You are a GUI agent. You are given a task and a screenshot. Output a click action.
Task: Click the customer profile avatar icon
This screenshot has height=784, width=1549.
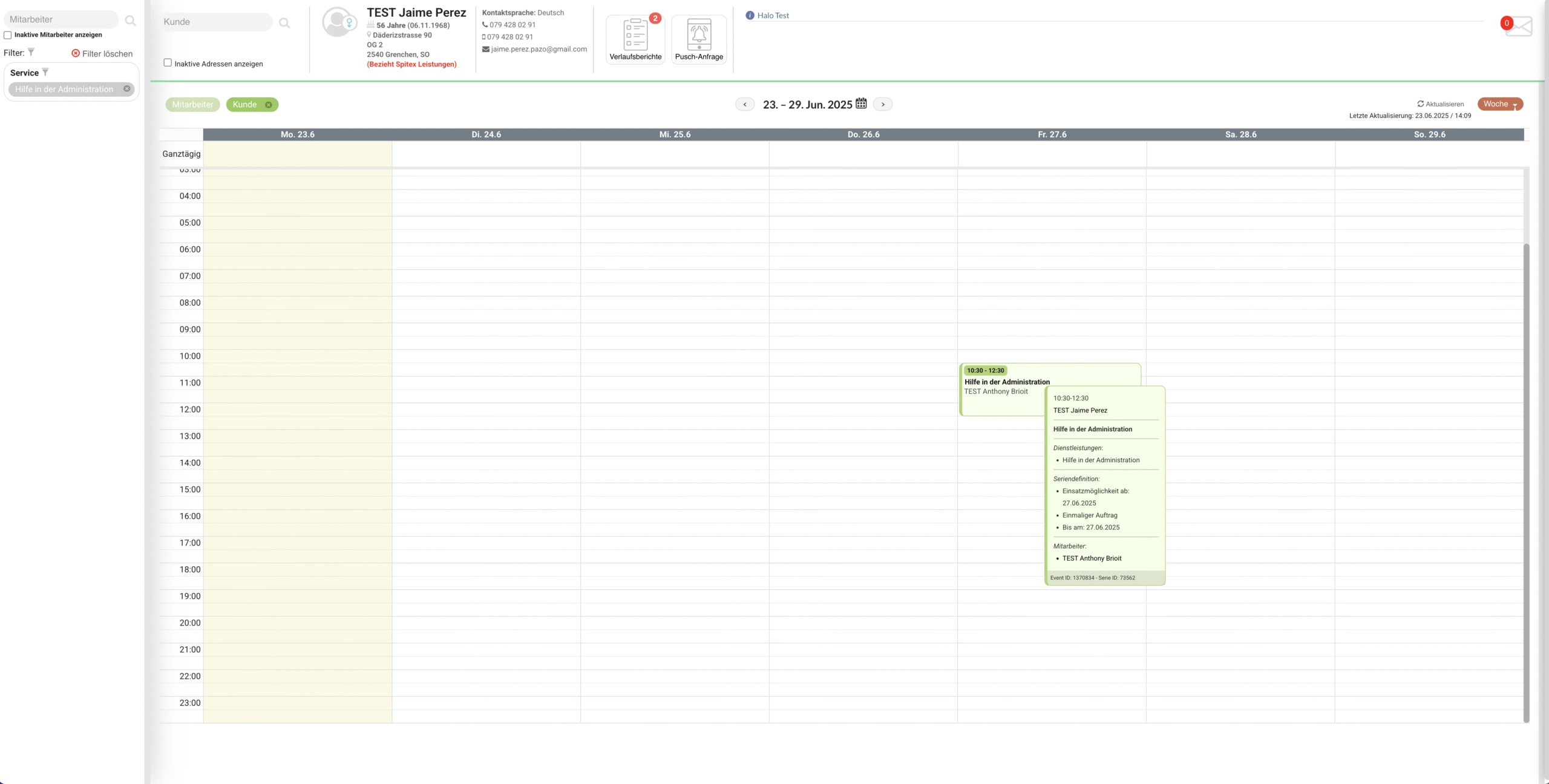[x=338, y=23]
